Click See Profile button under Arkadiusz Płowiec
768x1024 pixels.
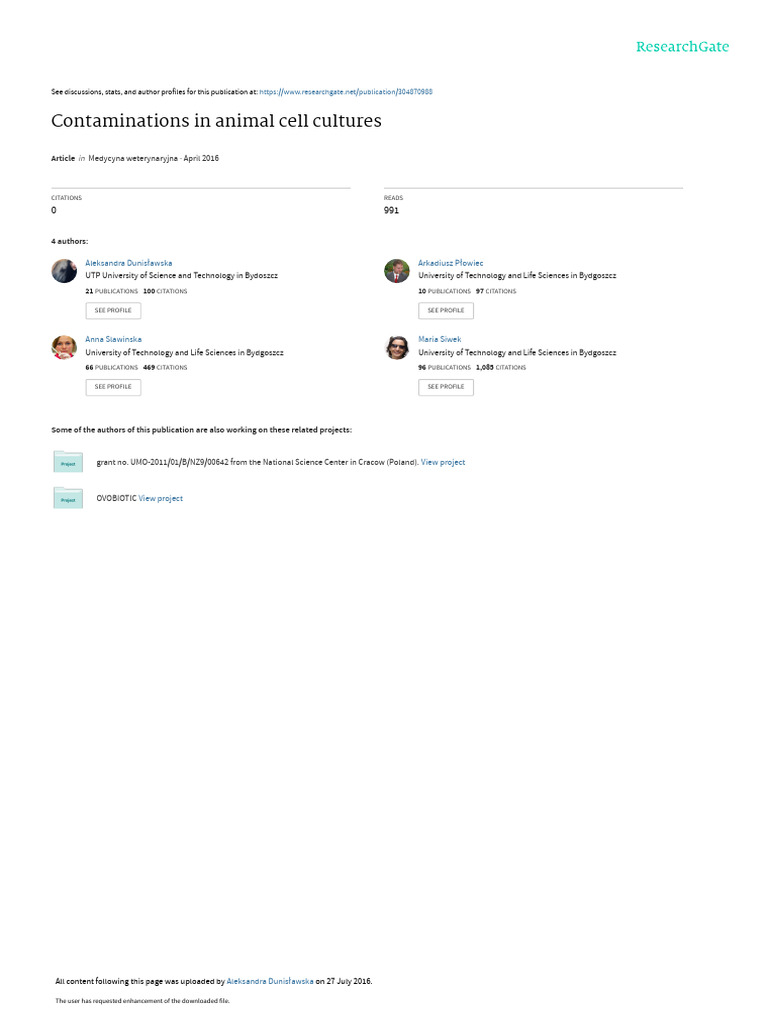pos(446,311)
